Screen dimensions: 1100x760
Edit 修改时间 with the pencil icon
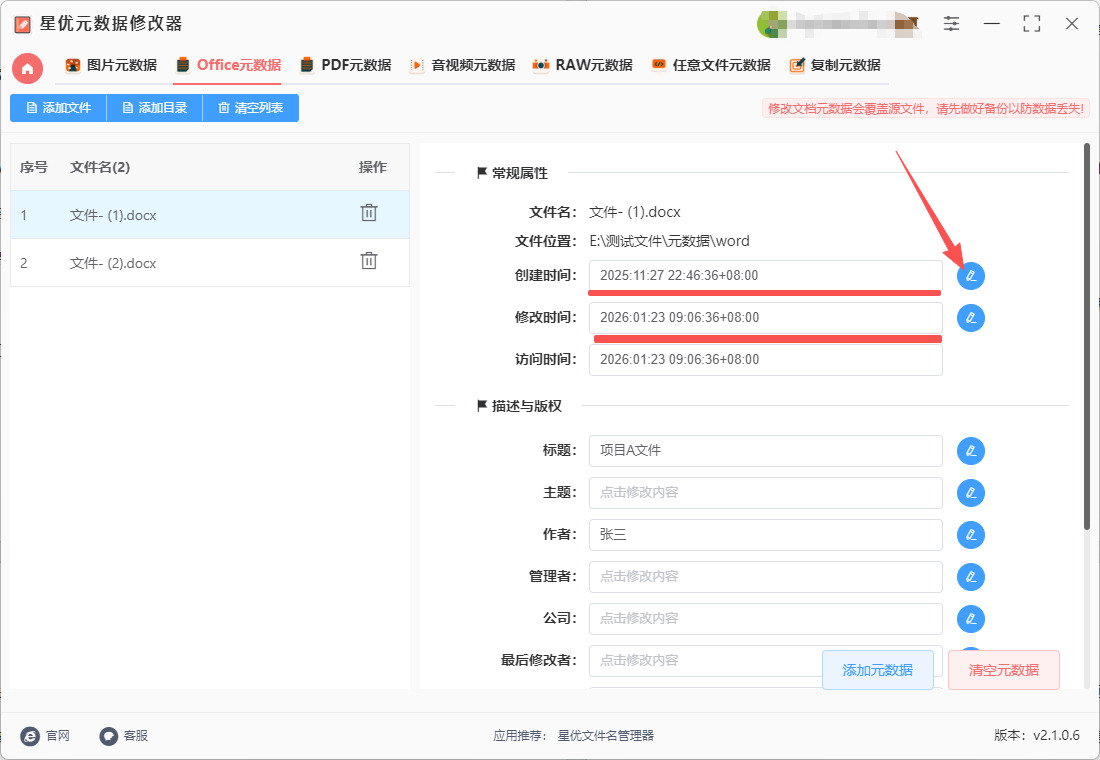(x=971, y=318)
